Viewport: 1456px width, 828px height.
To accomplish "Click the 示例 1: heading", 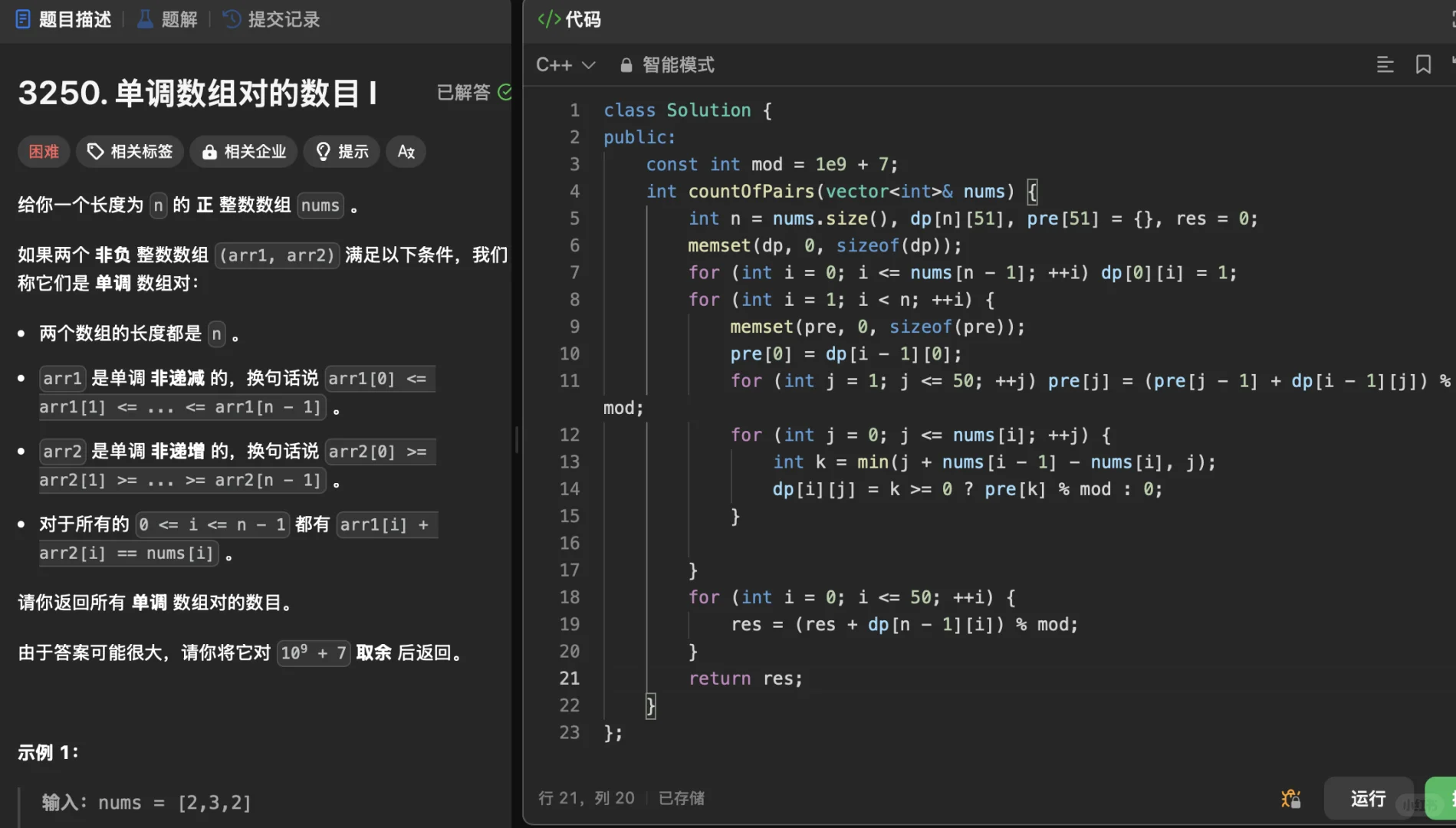I will [x=48, y=753].
